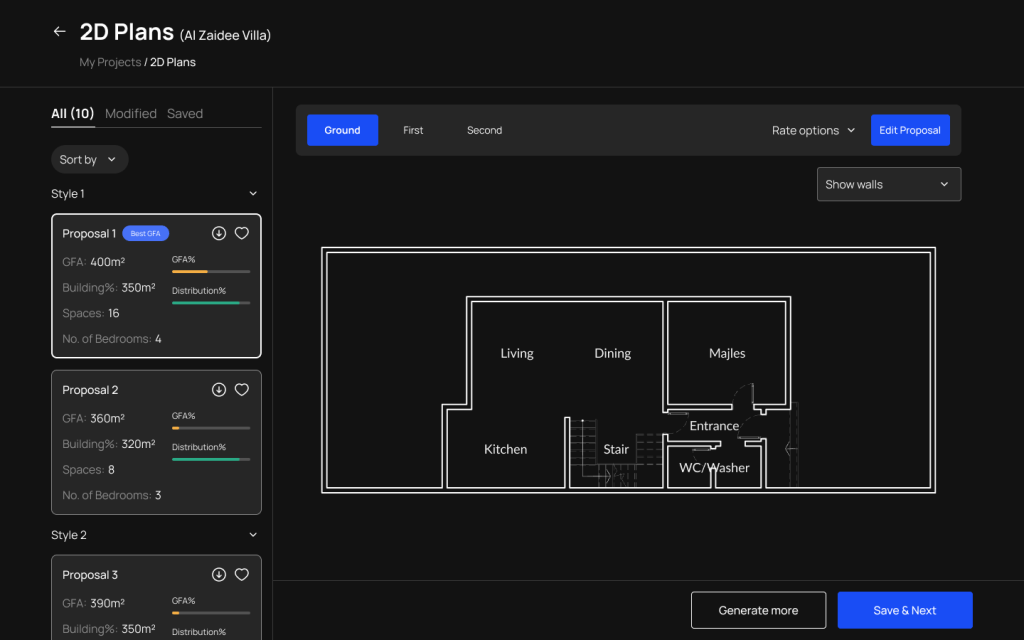Favorite Proposal 1 with the heart icon

pyautogui.click(x=241, y=233)
